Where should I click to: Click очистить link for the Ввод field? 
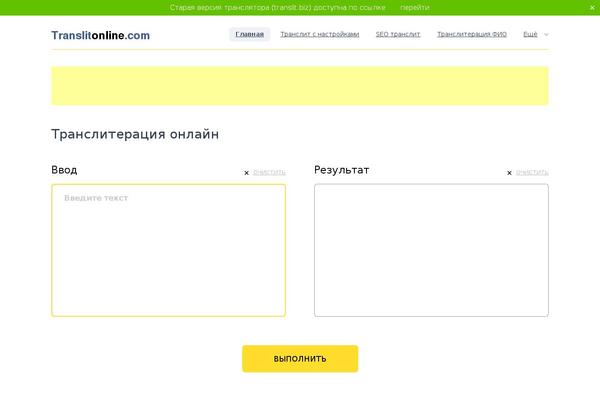(x=269, y=172)
